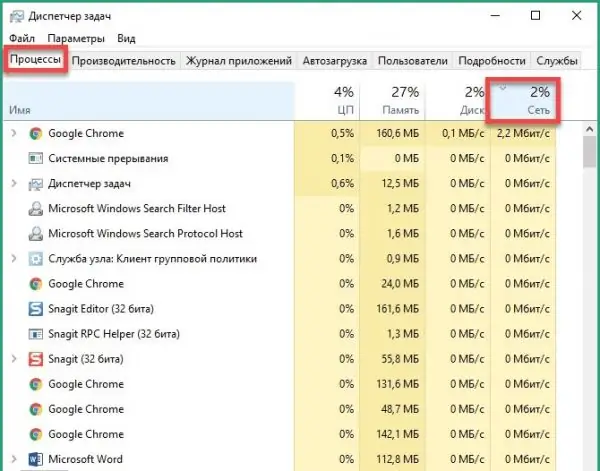Click the Диспетчер задач row icon
The height and width of the screenshot is (471, 600).
coord(36,184)
